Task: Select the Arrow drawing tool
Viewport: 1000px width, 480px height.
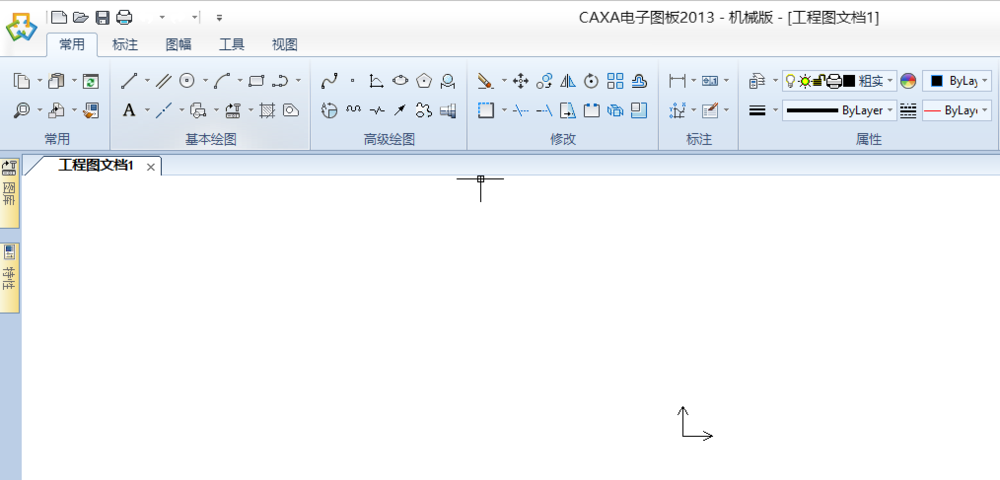Action: pyautogui.click(x=400, y=110)
